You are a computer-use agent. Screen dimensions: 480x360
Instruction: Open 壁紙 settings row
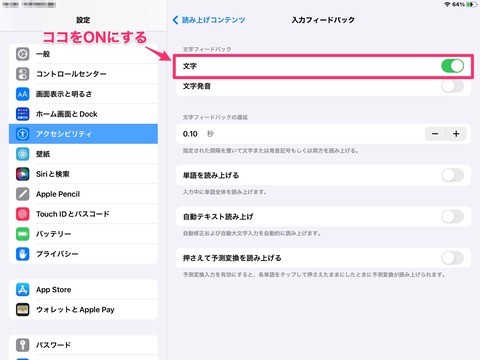83,154
